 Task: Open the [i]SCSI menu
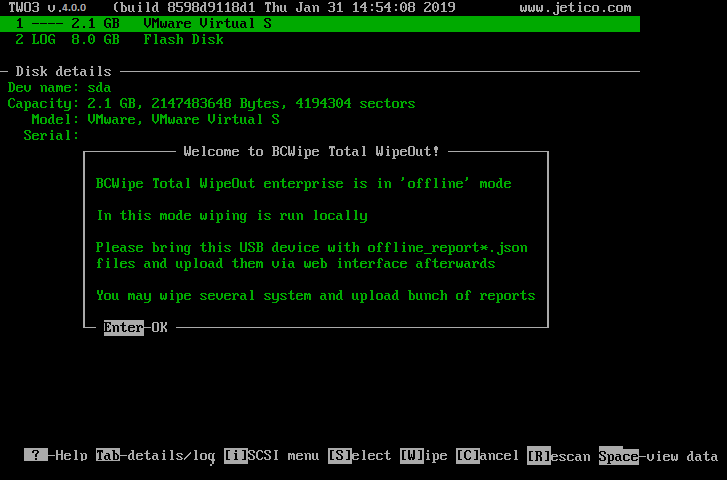pos(271,455)
